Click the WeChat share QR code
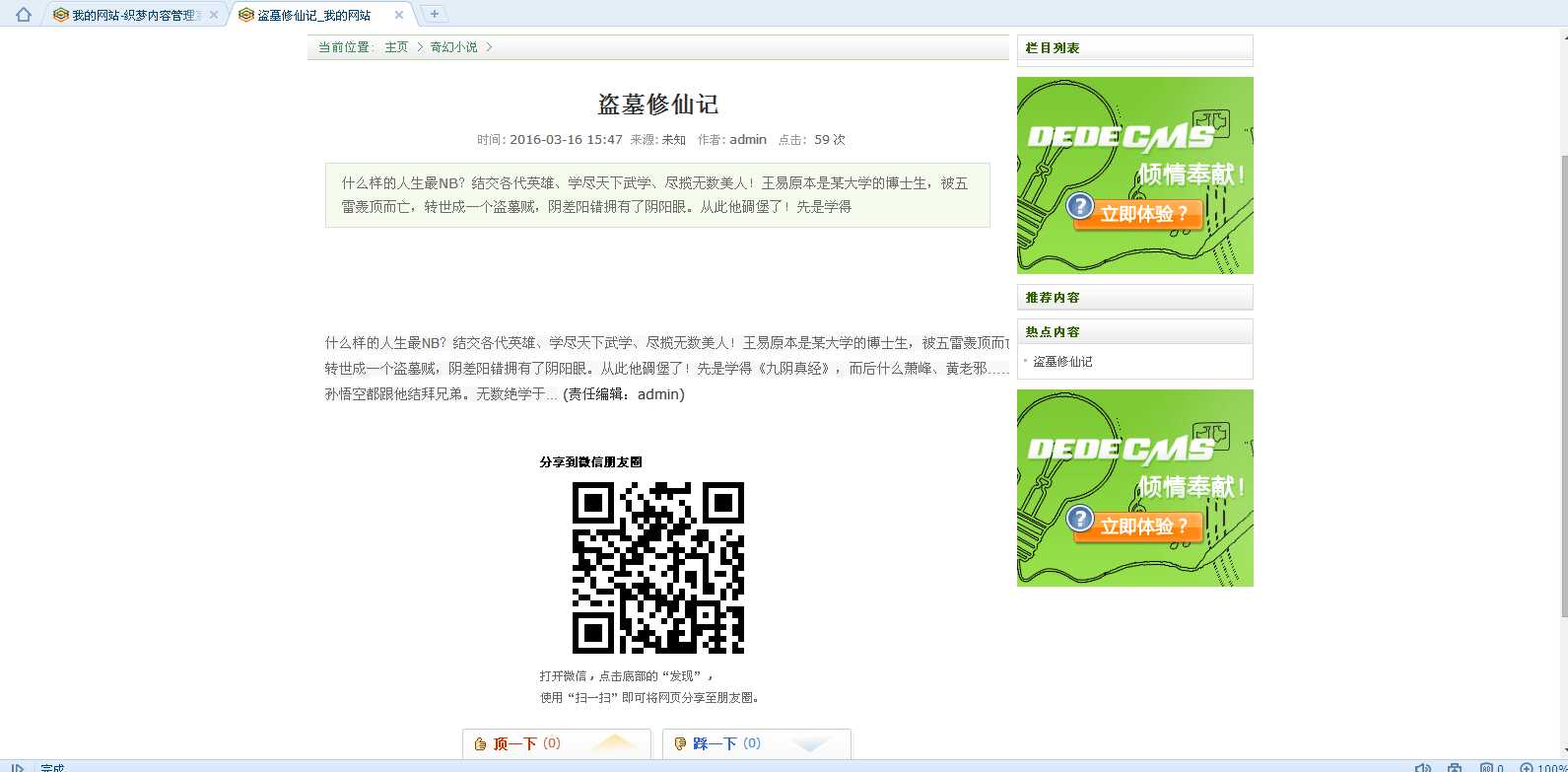 (x=658, y=568)
